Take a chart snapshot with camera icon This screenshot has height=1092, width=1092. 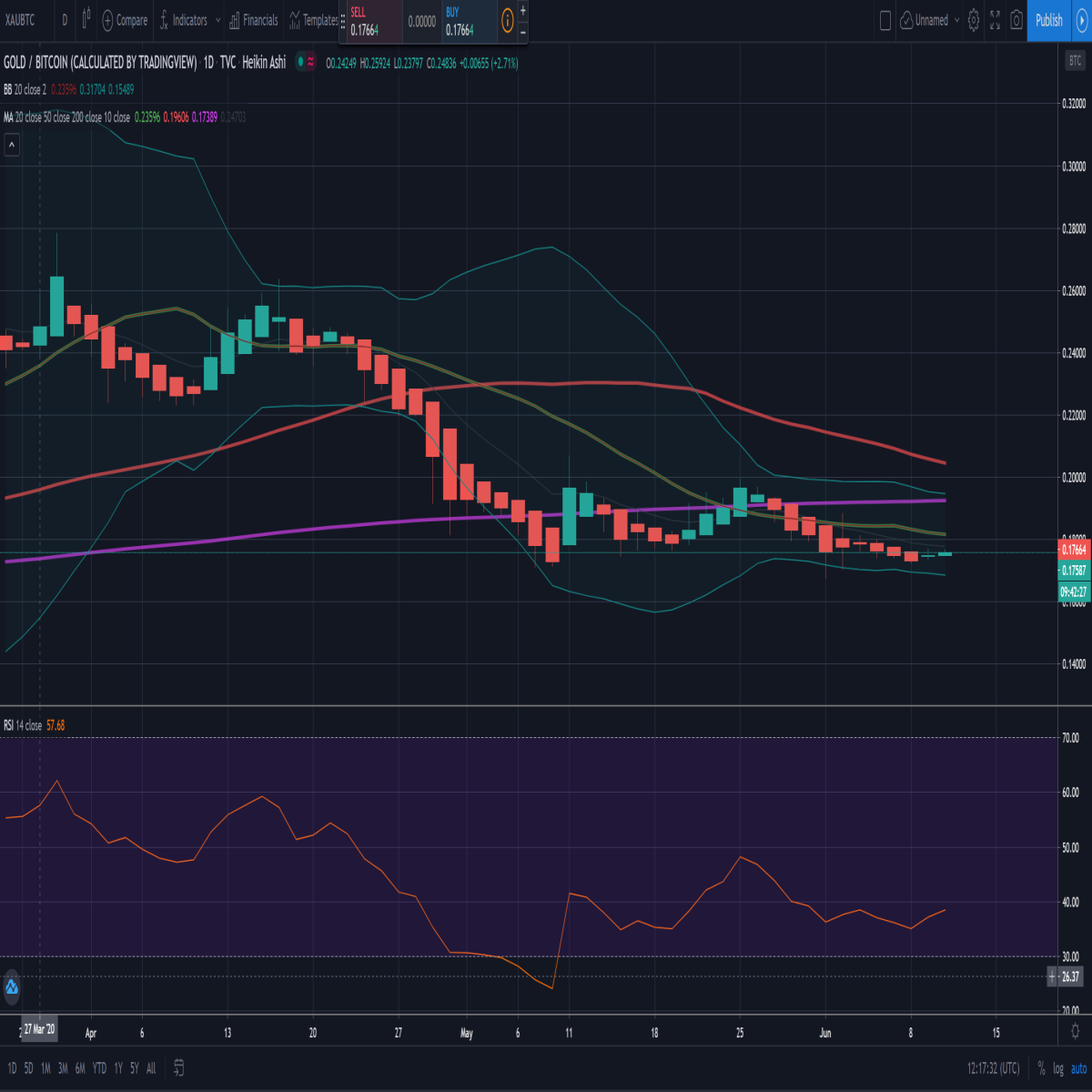(x=1016, y=20)
